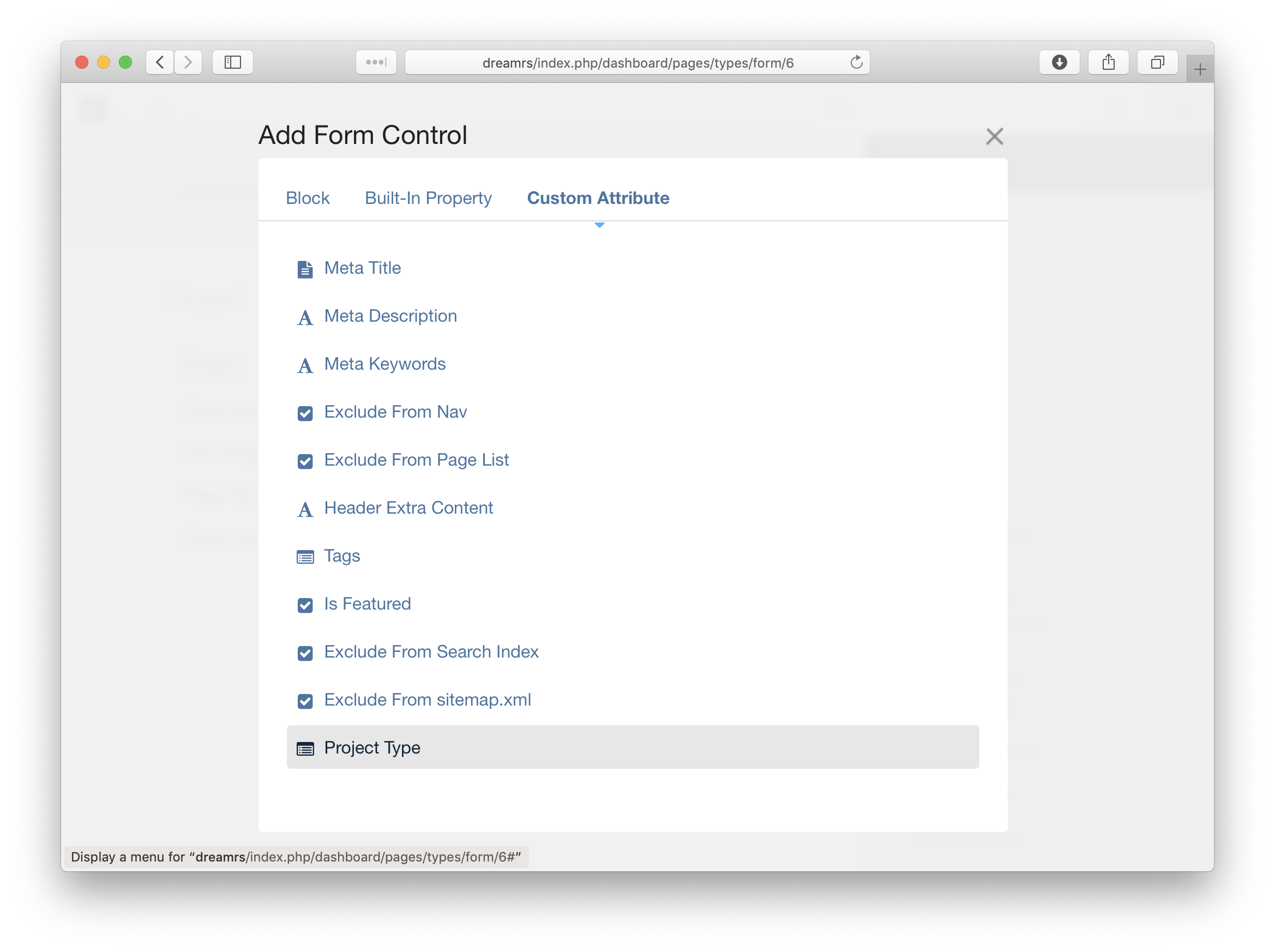Switch to the Built-In Property tab
1275x952 pixels.
tap(428, 198)
